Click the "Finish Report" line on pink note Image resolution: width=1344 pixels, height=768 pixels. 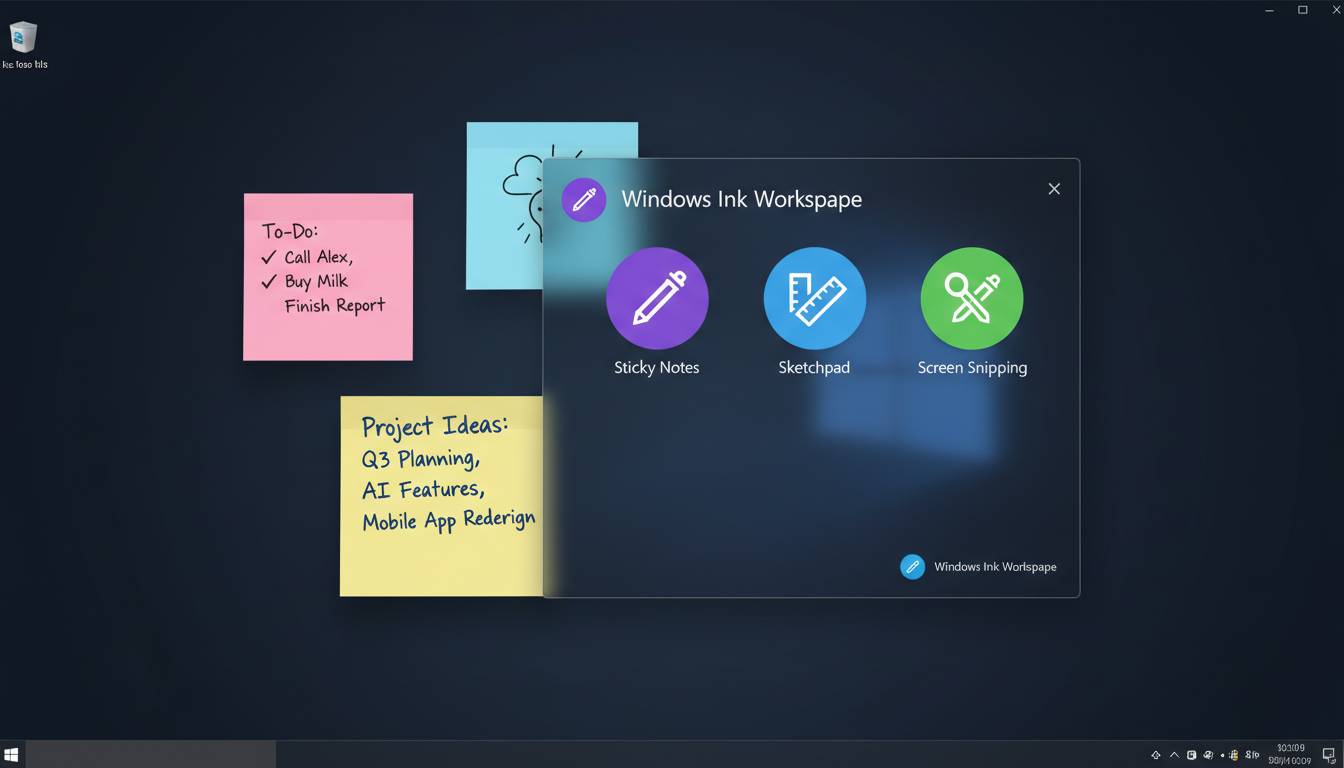[334, 306]
